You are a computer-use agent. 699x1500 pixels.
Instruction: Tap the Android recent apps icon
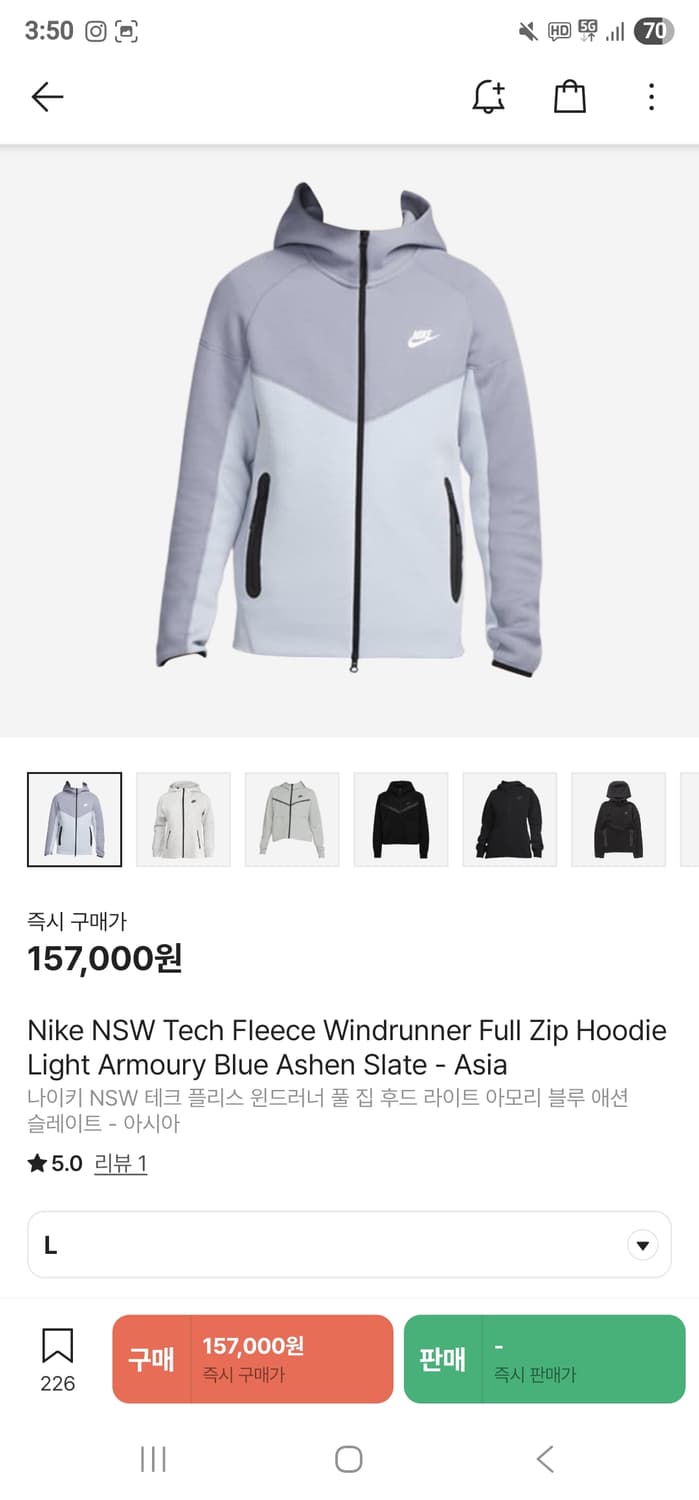(153, 1459)
